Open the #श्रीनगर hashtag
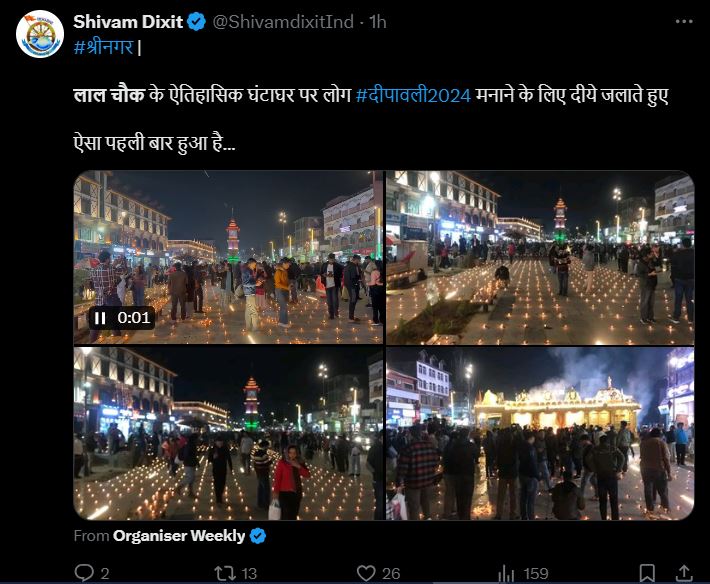This screenshot has width=710, height=584. pyautogui.click(x=104, y=47)
